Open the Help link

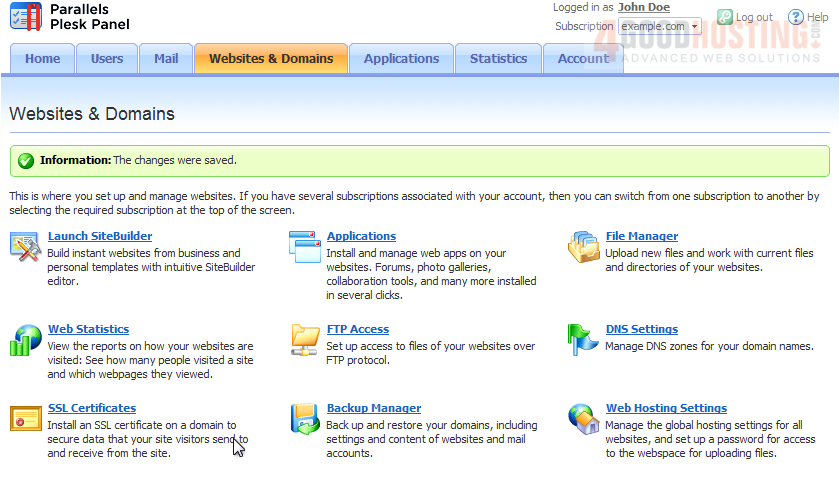(x=816, y=17)
